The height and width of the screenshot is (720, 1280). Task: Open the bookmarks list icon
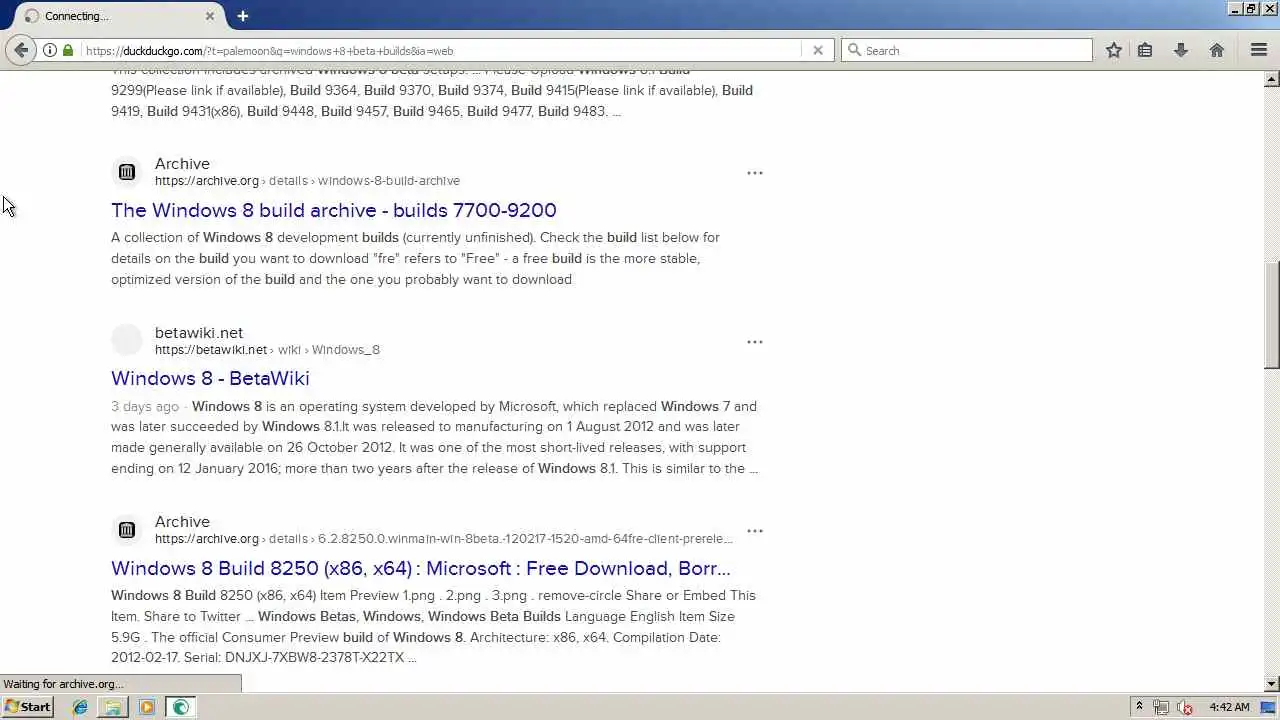(1146, 50)
